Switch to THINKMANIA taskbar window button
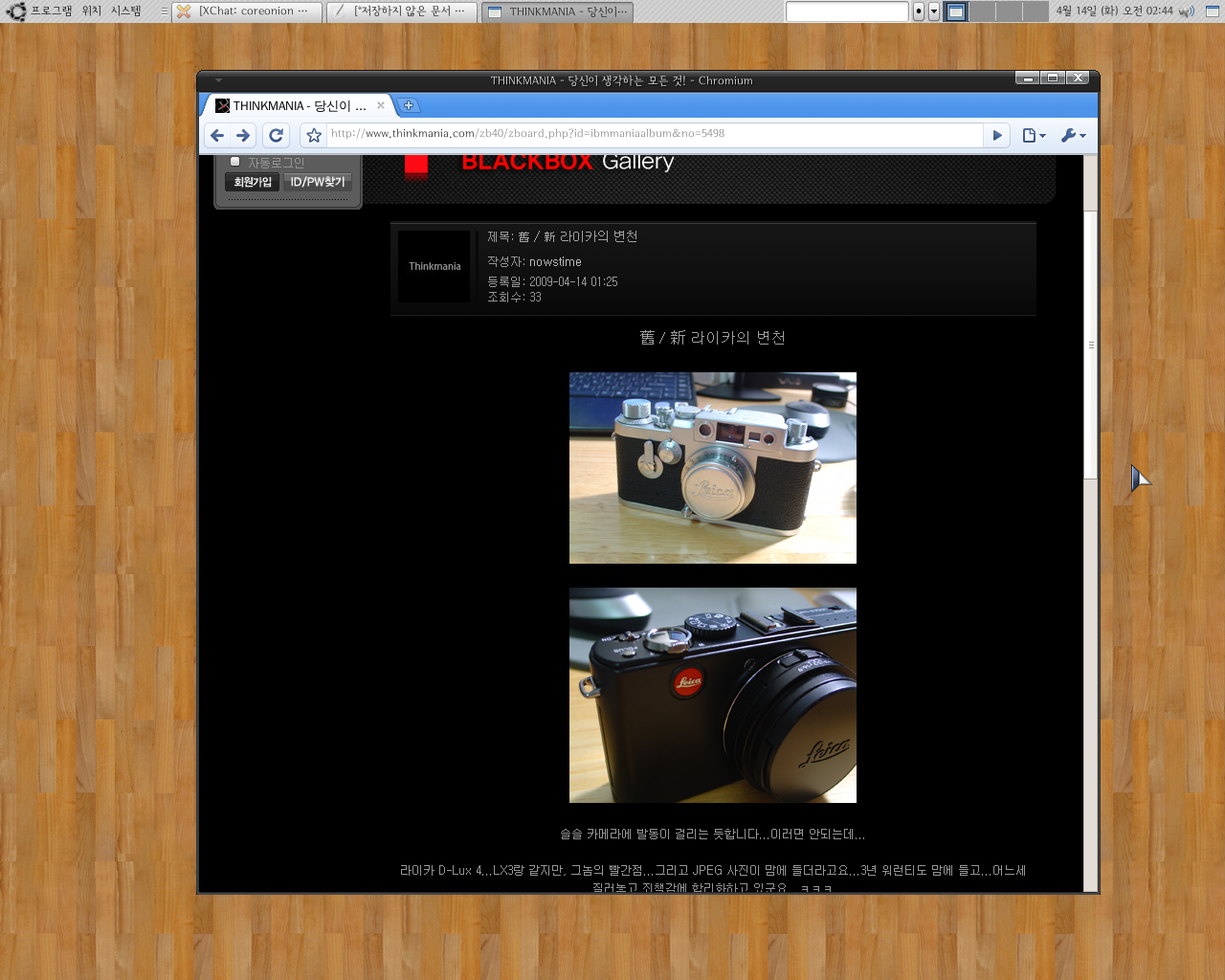This screenshot has height=980, width=1225. click(557, 11)
